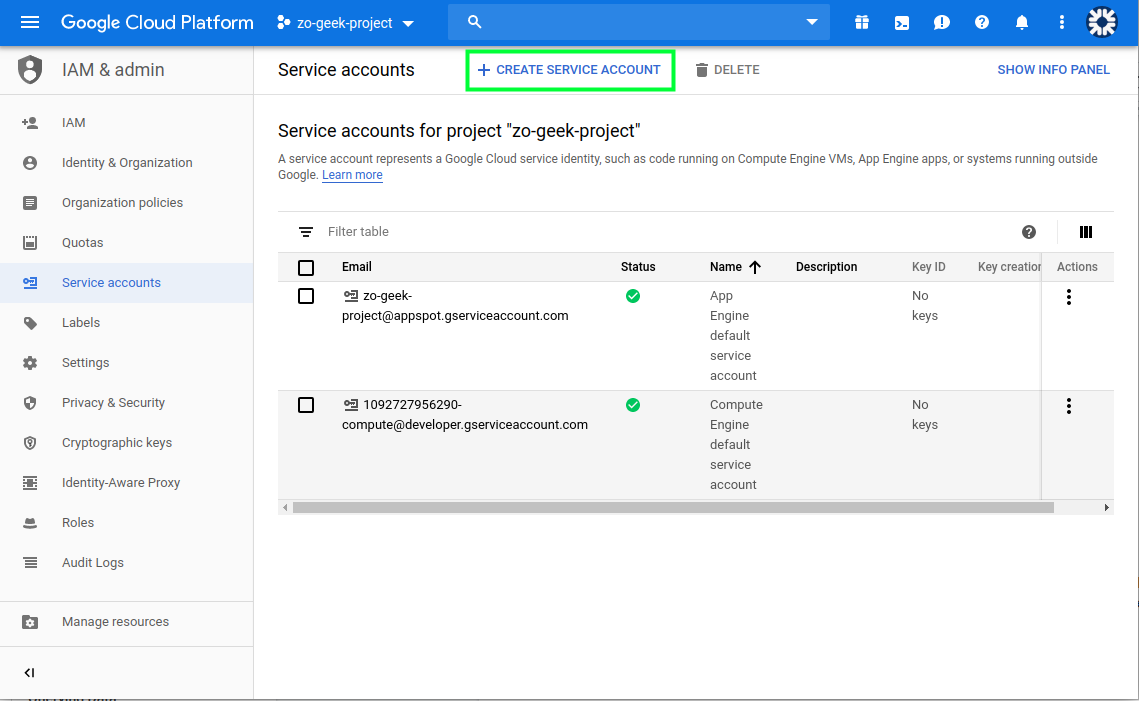
Task: Click the Cryptographic keys shield icon
Action: [x=30, y=442]
